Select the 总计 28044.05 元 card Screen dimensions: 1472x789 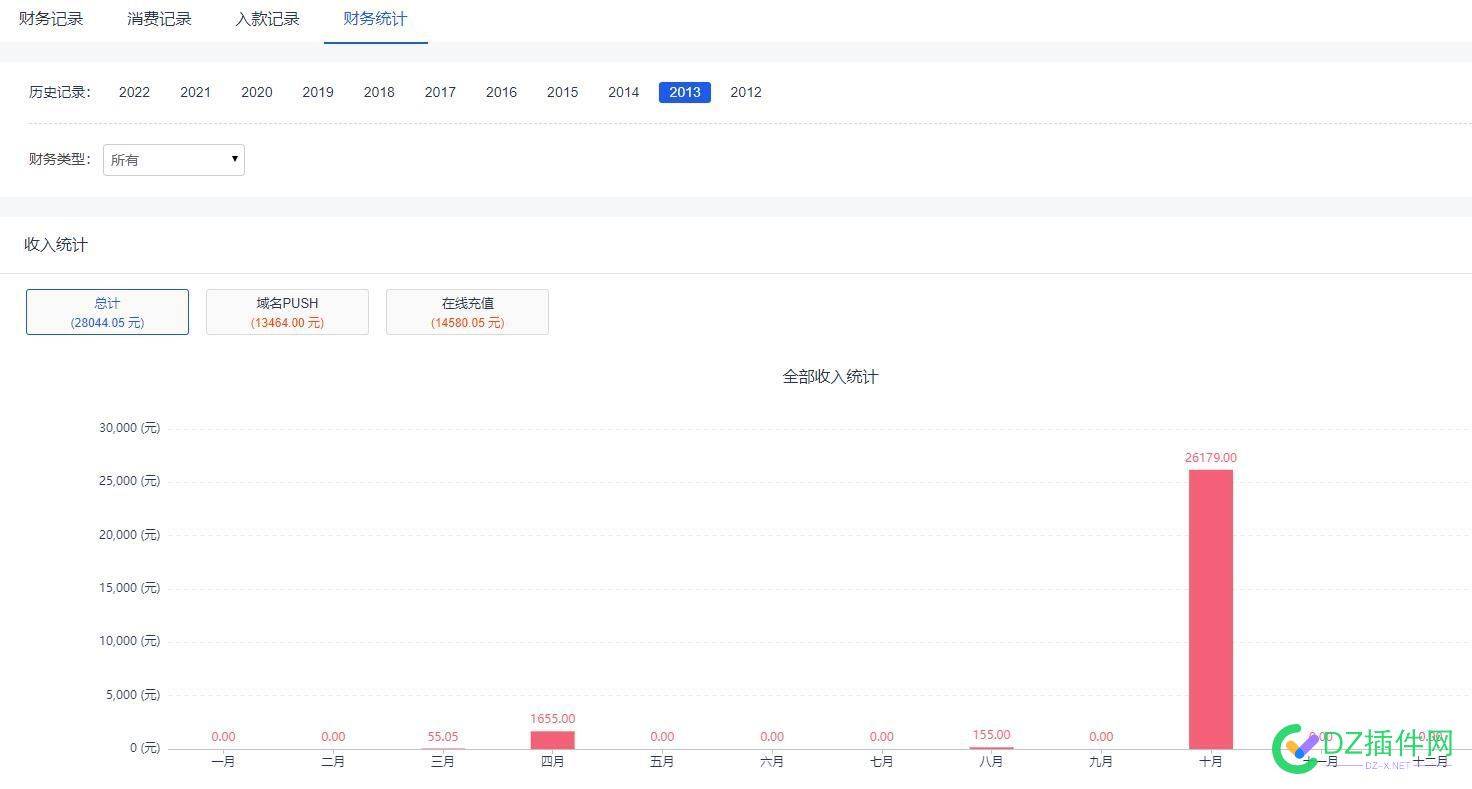coord(107,312)
